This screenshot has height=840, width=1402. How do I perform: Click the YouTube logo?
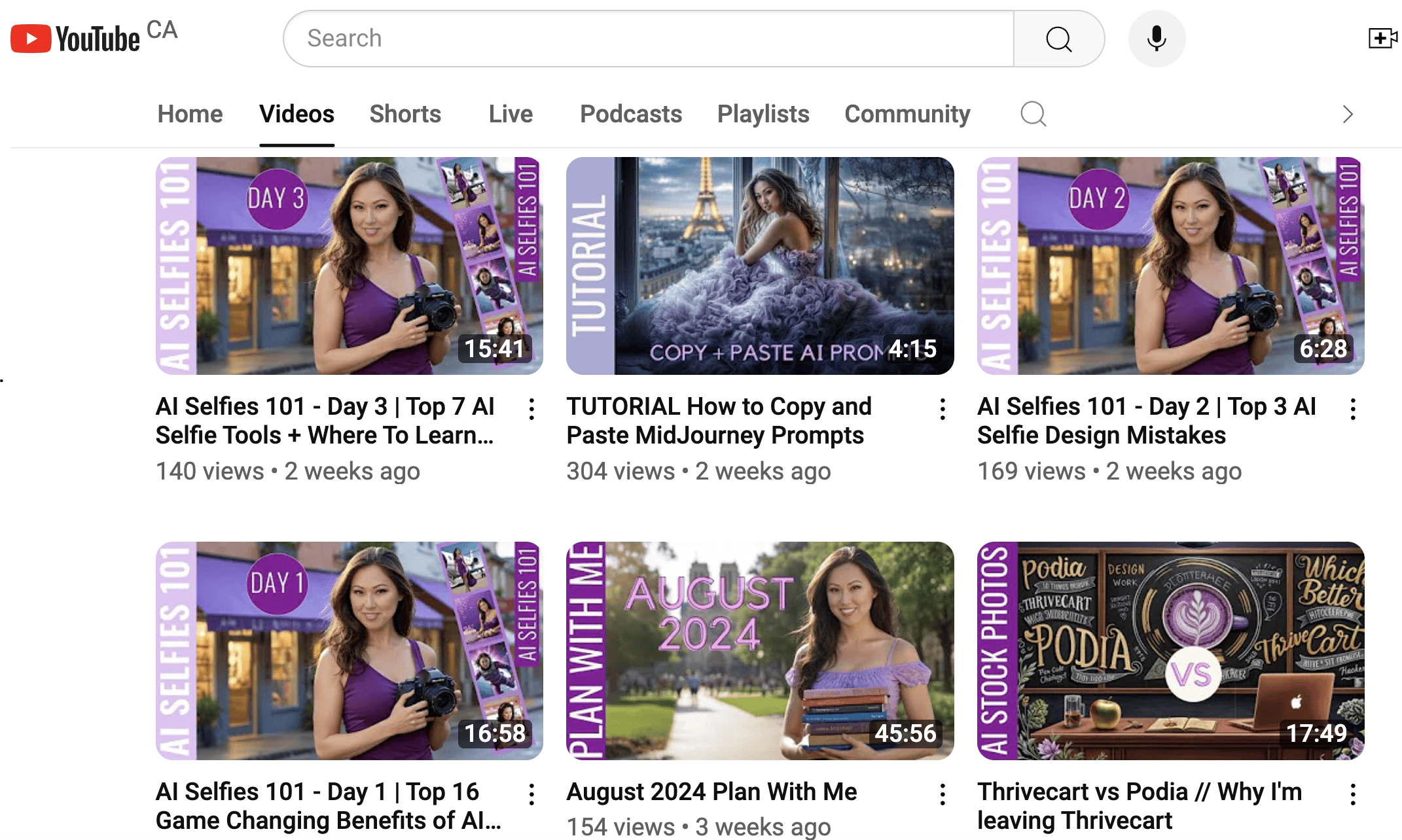75,39
